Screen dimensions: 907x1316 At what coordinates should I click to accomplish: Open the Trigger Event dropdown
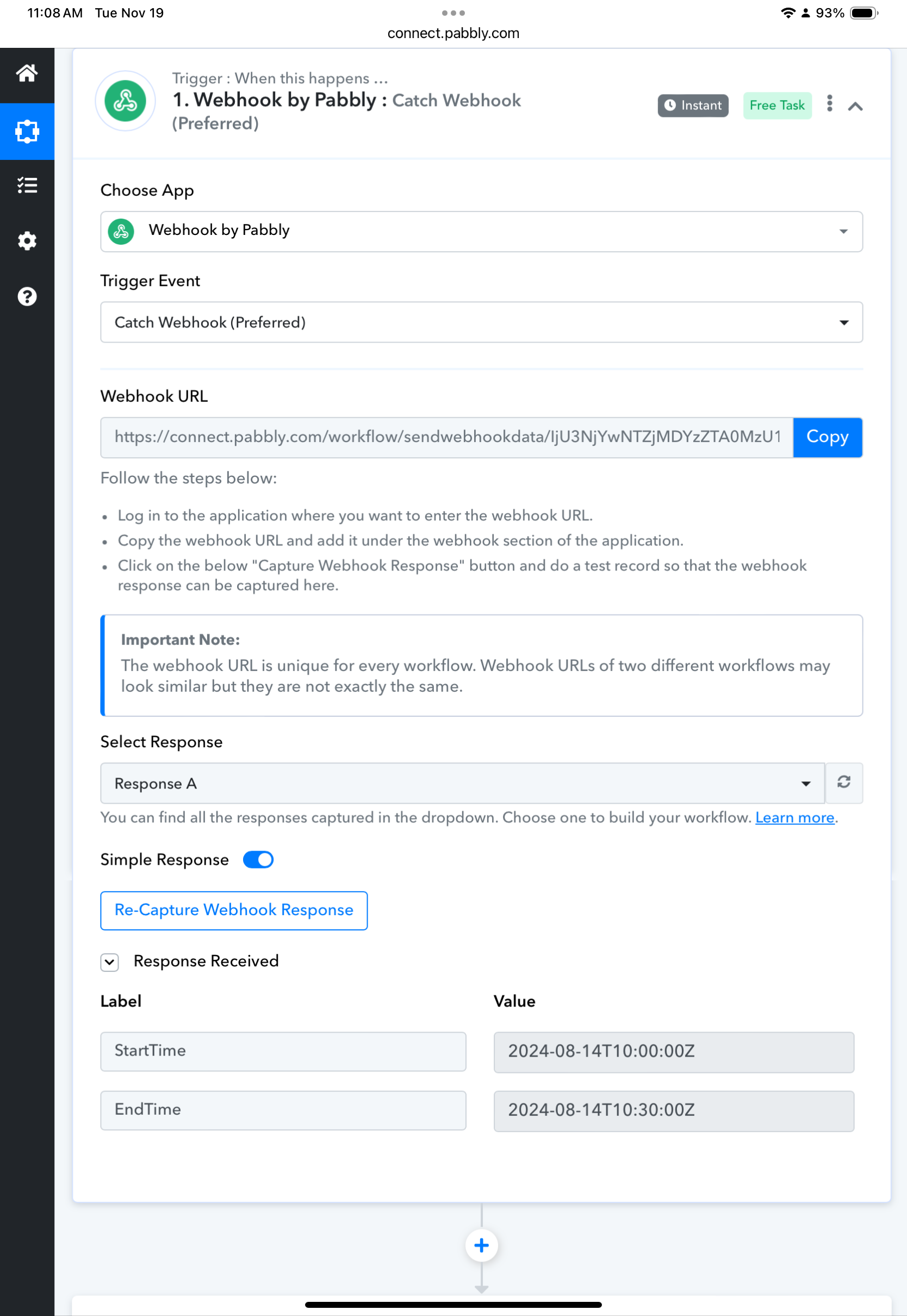tap(481, 322)
